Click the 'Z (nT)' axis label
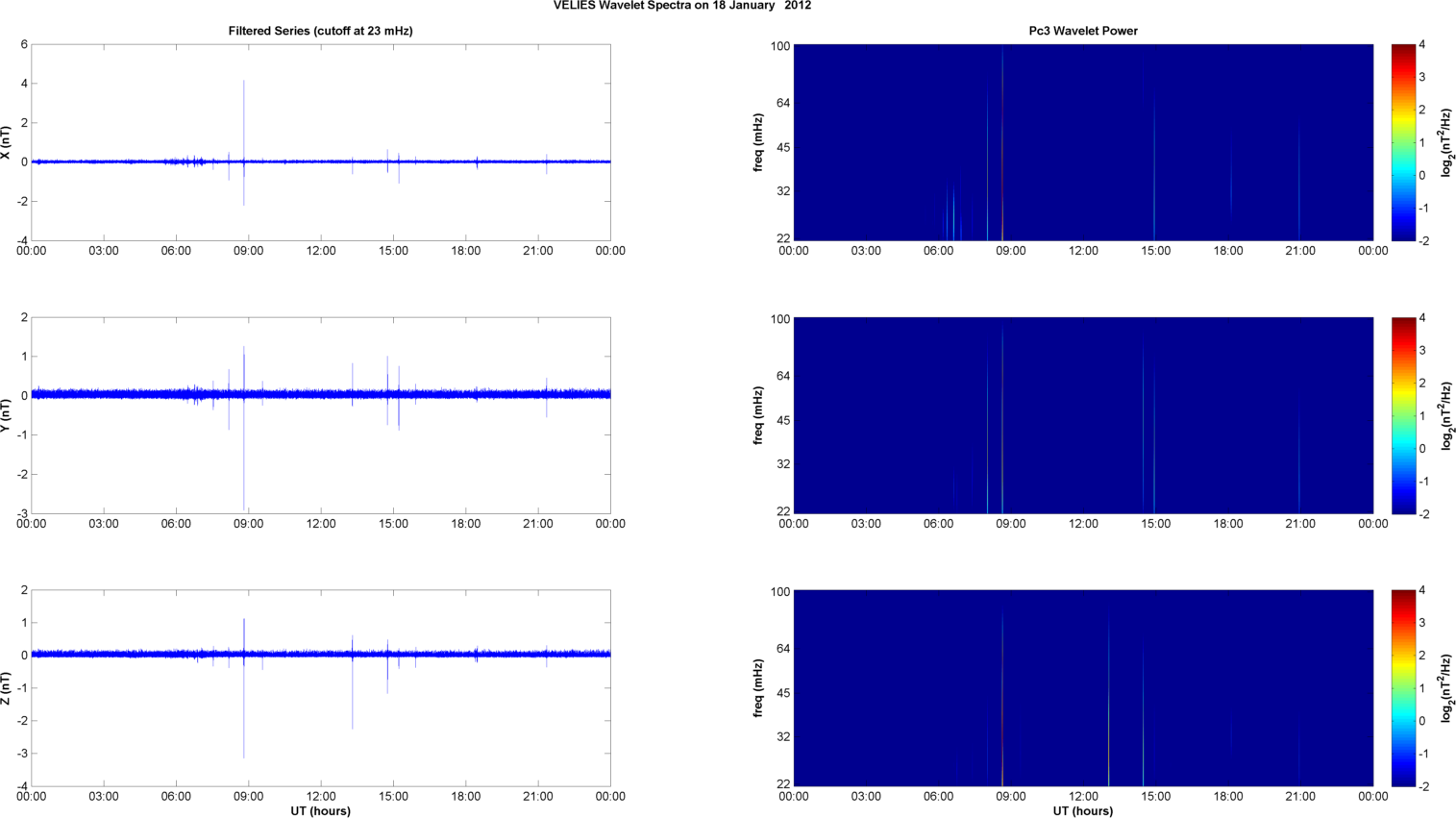Screen dimensions: 1456x818 [x=6, y=688]
